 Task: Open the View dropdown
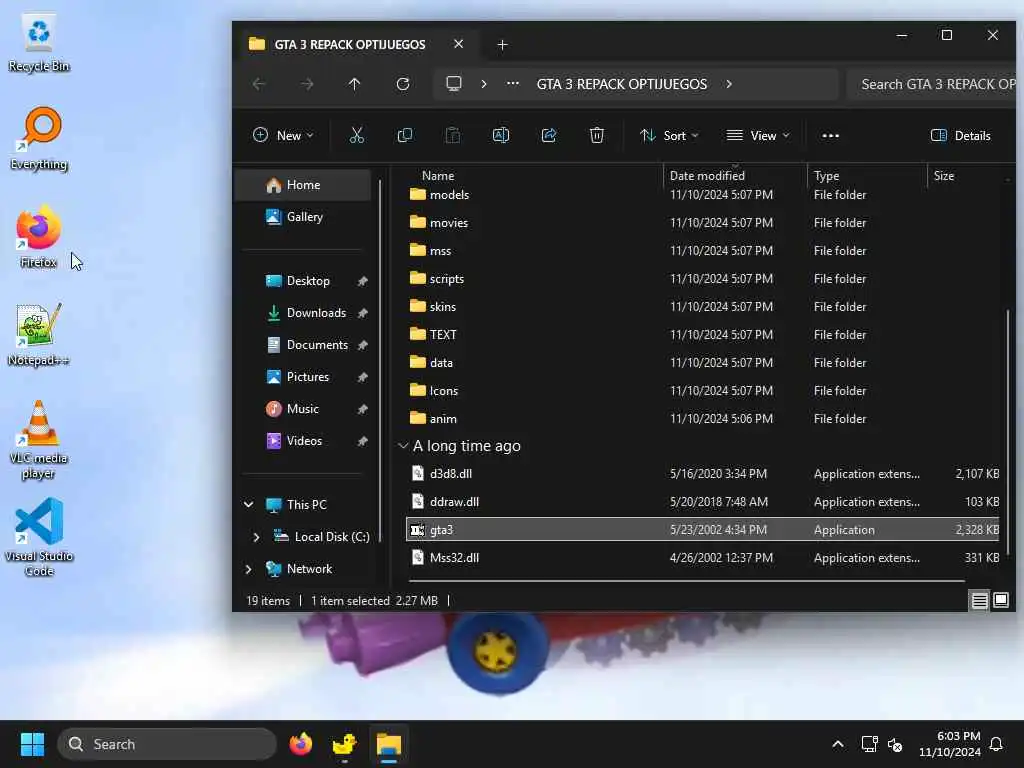758,135
